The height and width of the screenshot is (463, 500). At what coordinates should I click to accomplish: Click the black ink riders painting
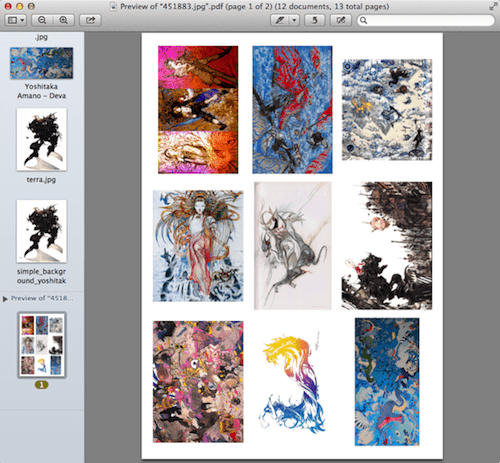387,246
